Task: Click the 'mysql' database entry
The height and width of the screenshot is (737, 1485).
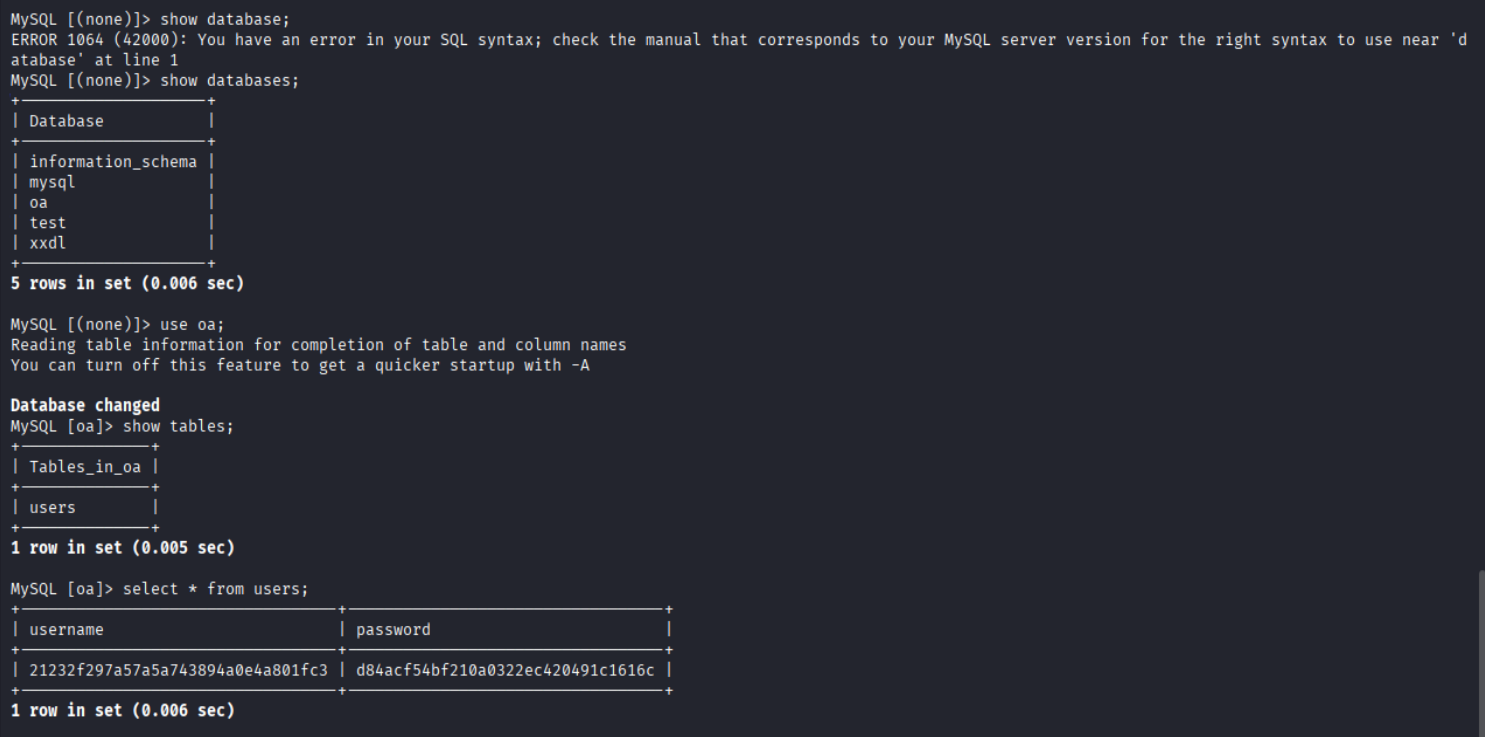Action: [52, 182]
